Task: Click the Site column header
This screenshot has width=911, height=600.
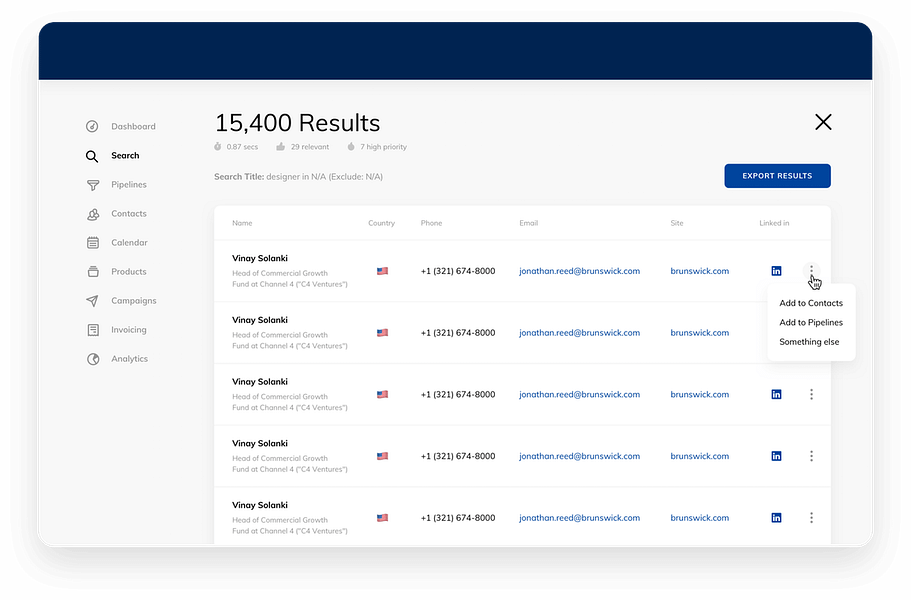Action: click(x=677, y=223)
